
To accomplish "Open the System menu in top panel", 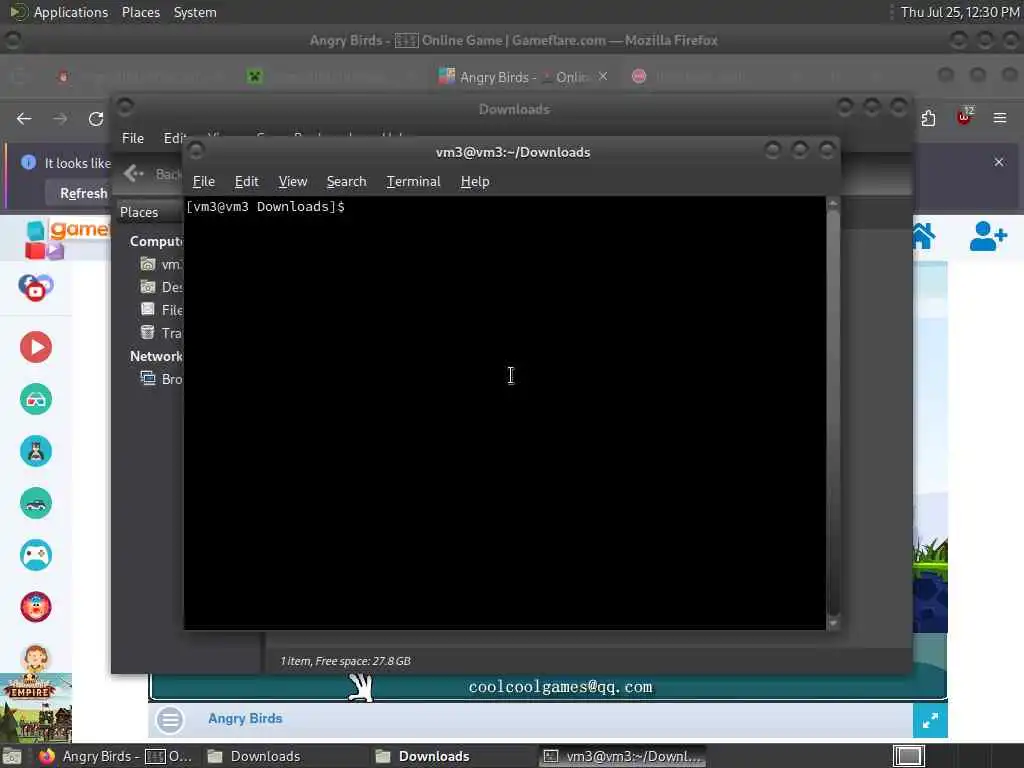I will [x=195, y=12].
